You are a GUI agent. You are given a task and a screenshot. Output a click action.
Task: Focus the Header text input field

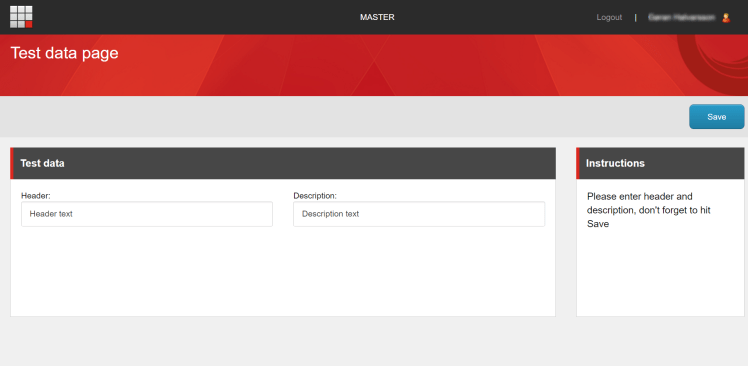coord(147,214)
